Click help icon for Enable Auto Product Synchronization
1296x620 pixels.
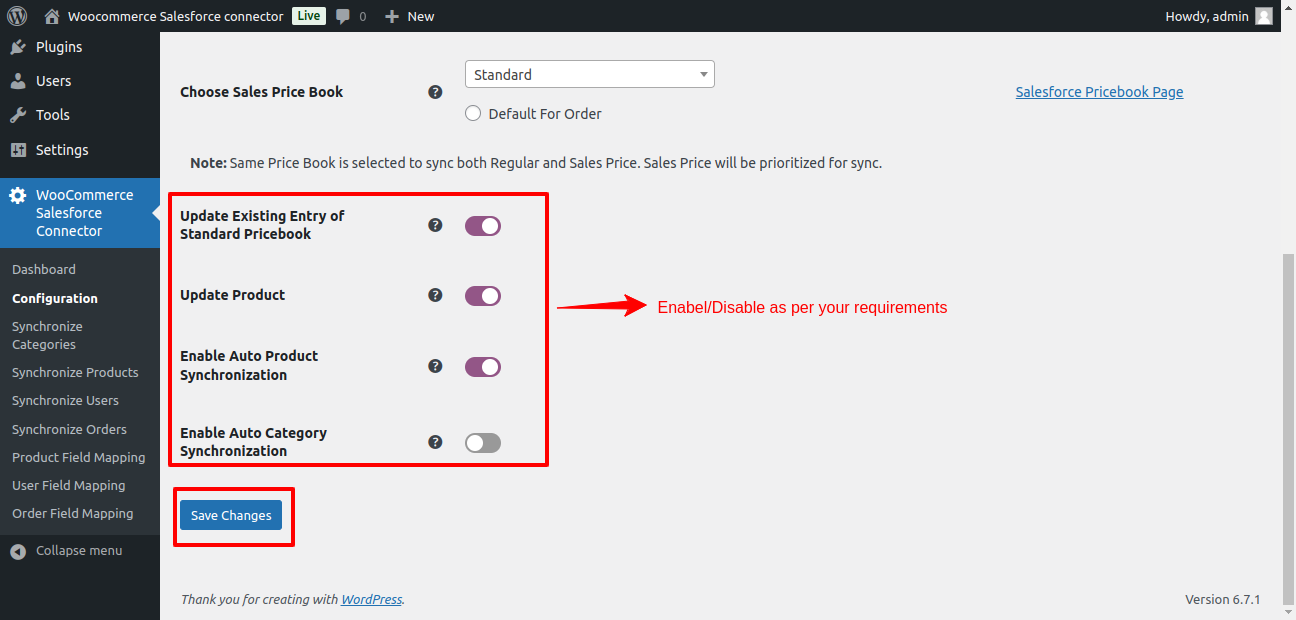[x=435, y=366]
